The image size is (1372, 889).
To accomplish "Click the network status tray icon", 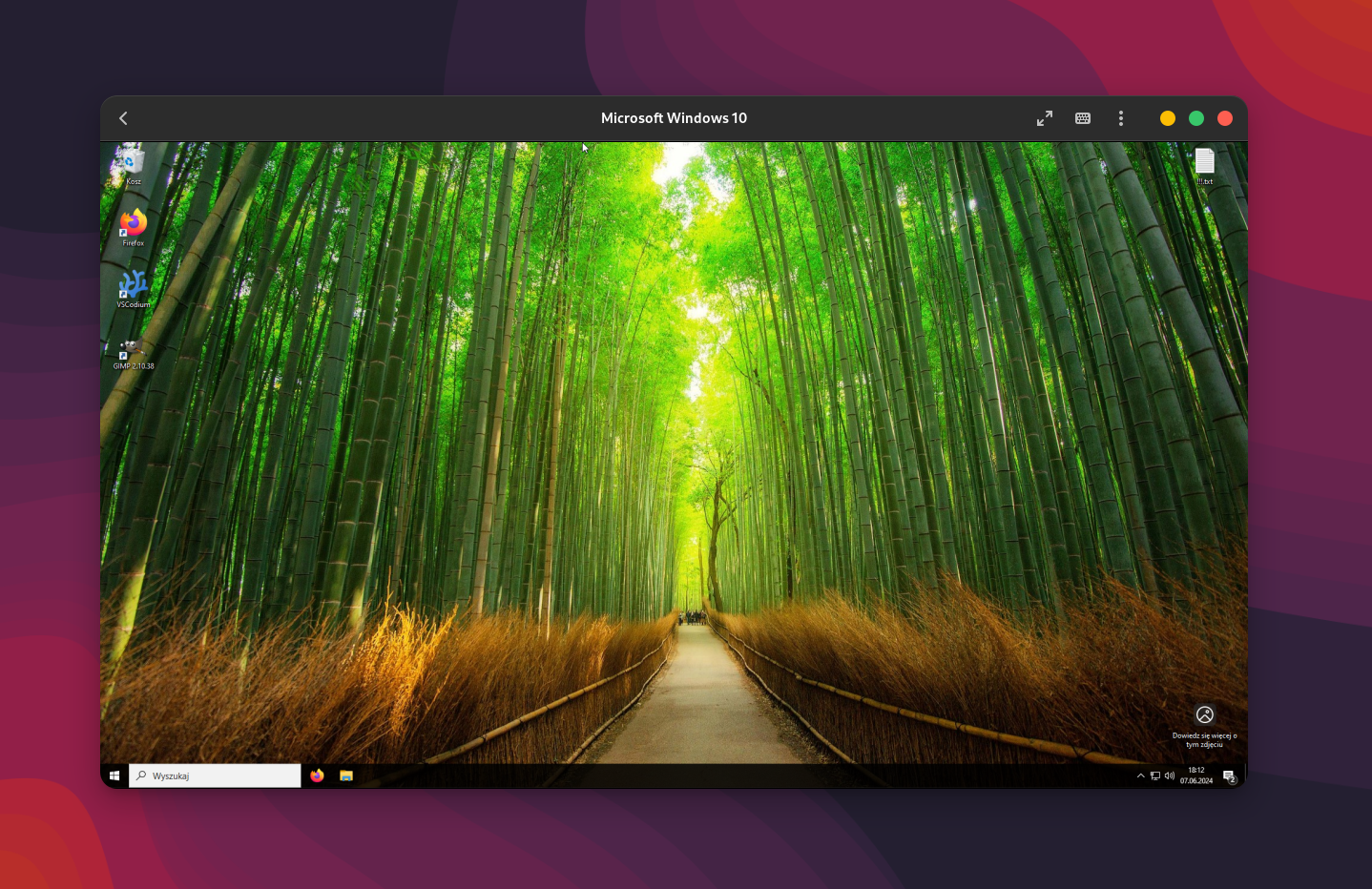I will click(x=1154, y=775).
